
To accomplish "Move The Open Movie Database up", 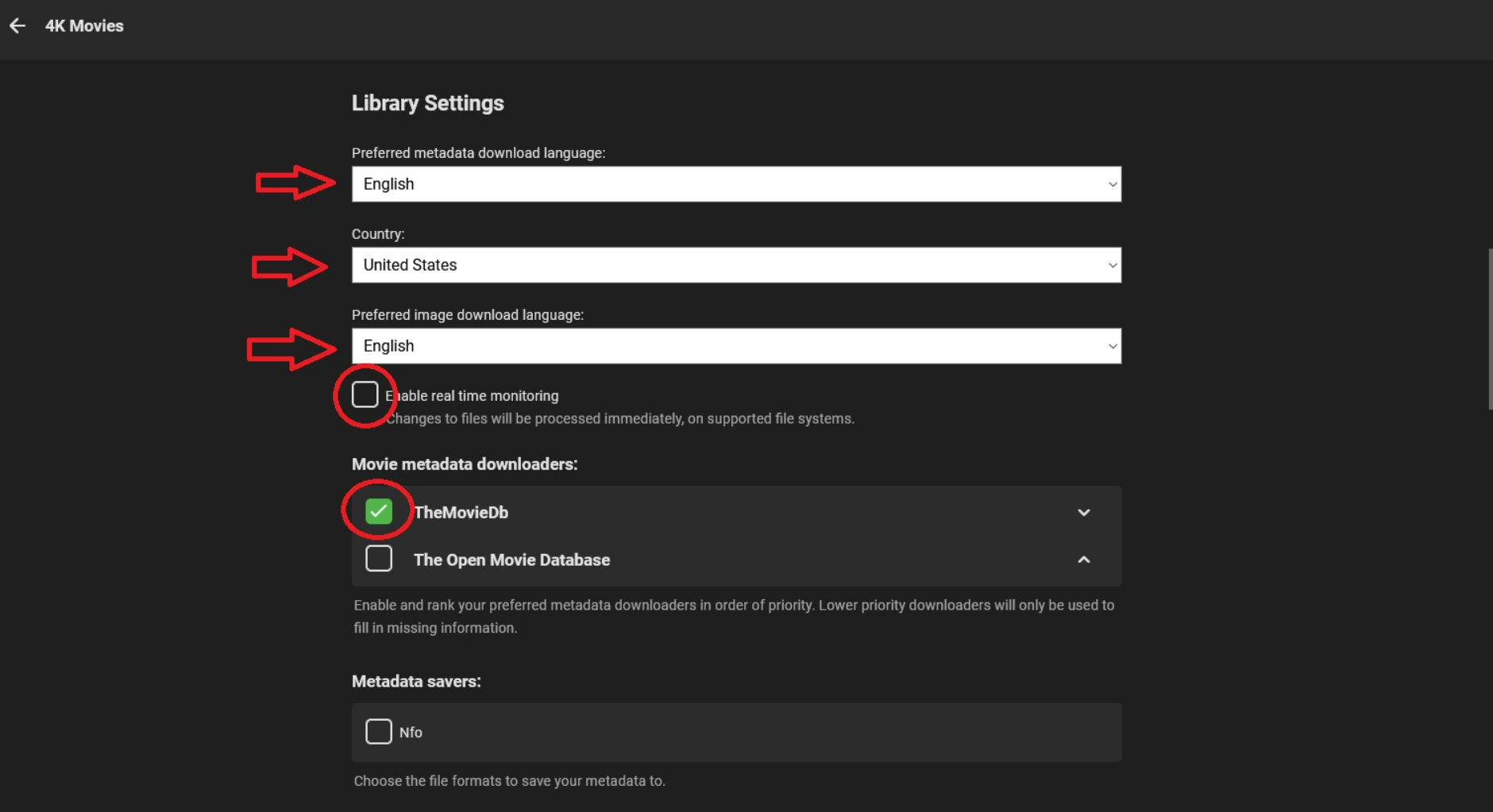I will (1083, 560).
